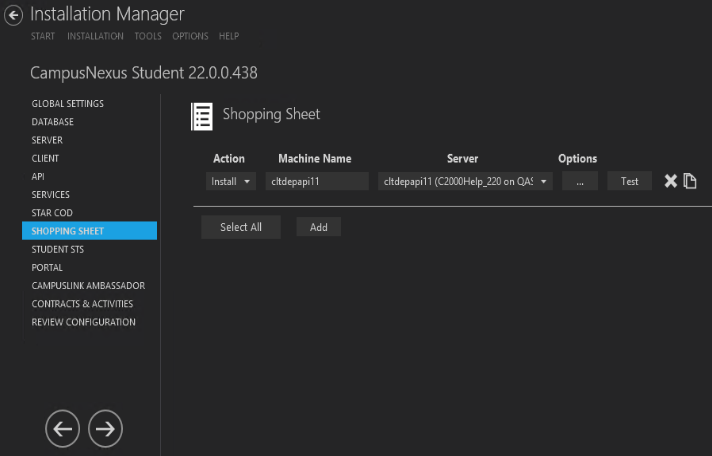Click the Action column header
Screen dimensions: 712x456
[x=229, y=159]
